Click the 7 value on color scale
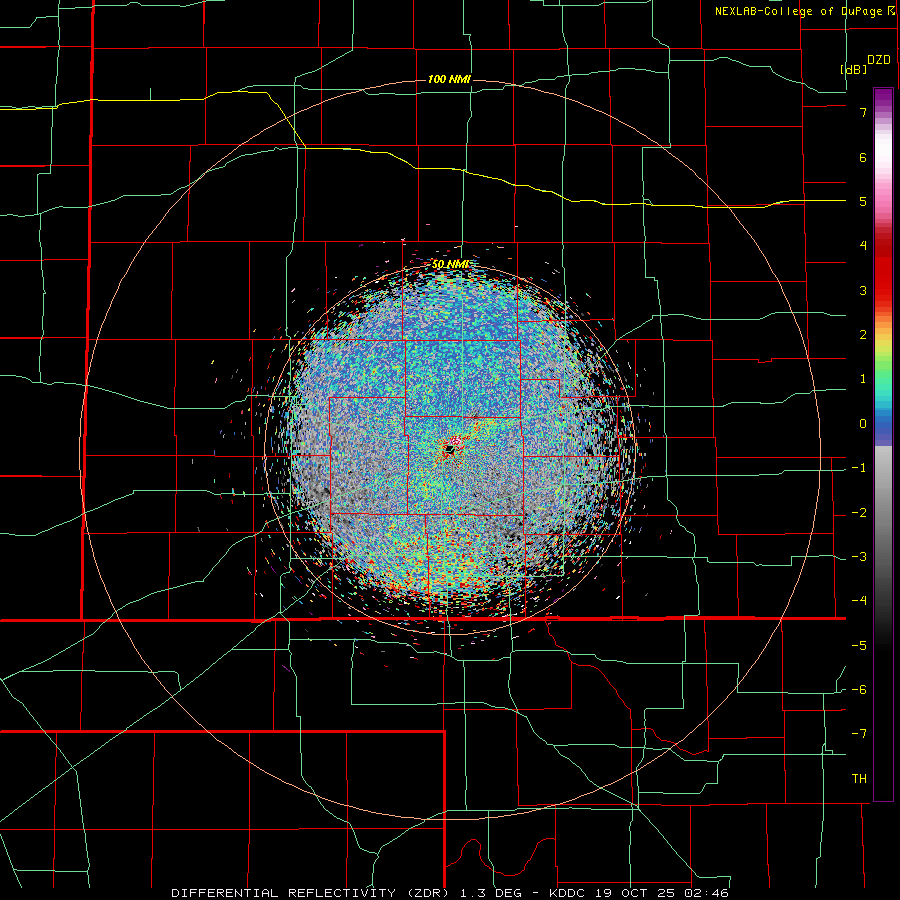Screen dimensions: 900x900 click(863, 112)
